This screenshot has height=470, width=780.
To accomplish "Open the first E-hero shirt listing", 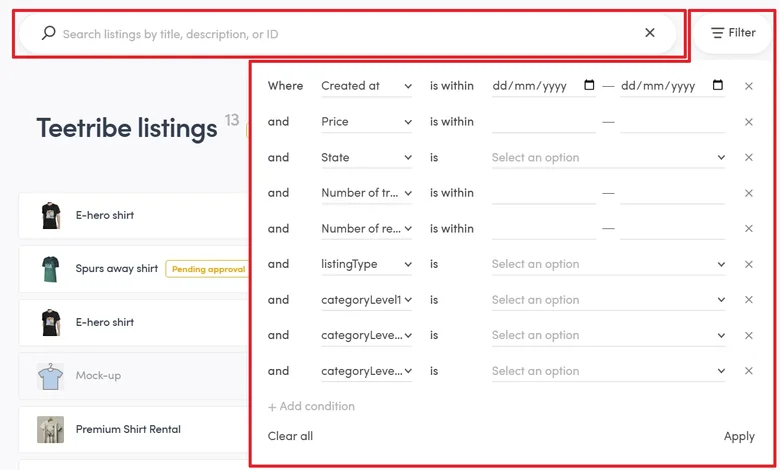I will click(x=134, y=215).
